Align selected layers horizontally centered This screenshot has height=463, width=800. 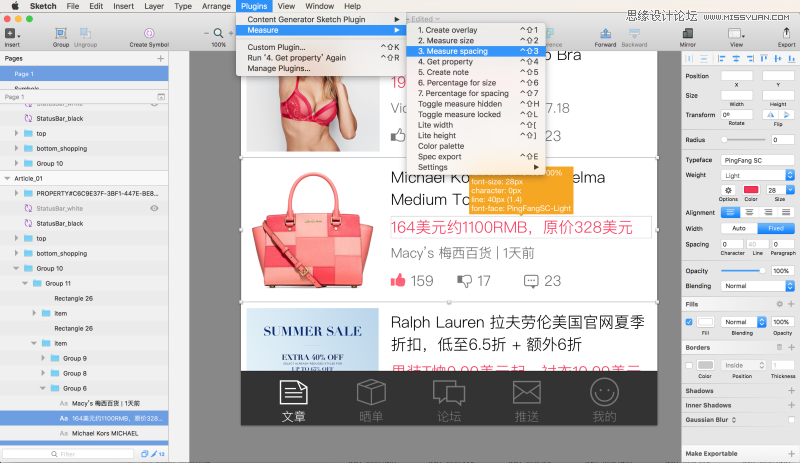pos(736,59)
